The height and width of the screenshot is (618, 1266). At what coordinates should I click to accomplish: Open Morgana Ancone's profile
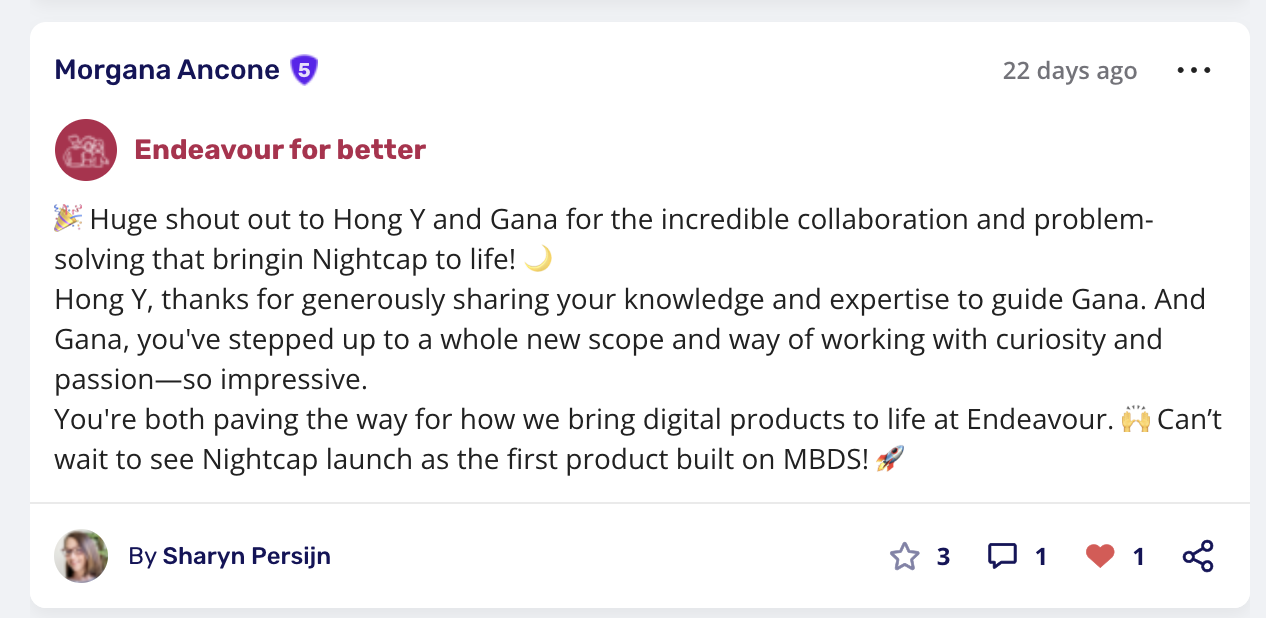167,70
